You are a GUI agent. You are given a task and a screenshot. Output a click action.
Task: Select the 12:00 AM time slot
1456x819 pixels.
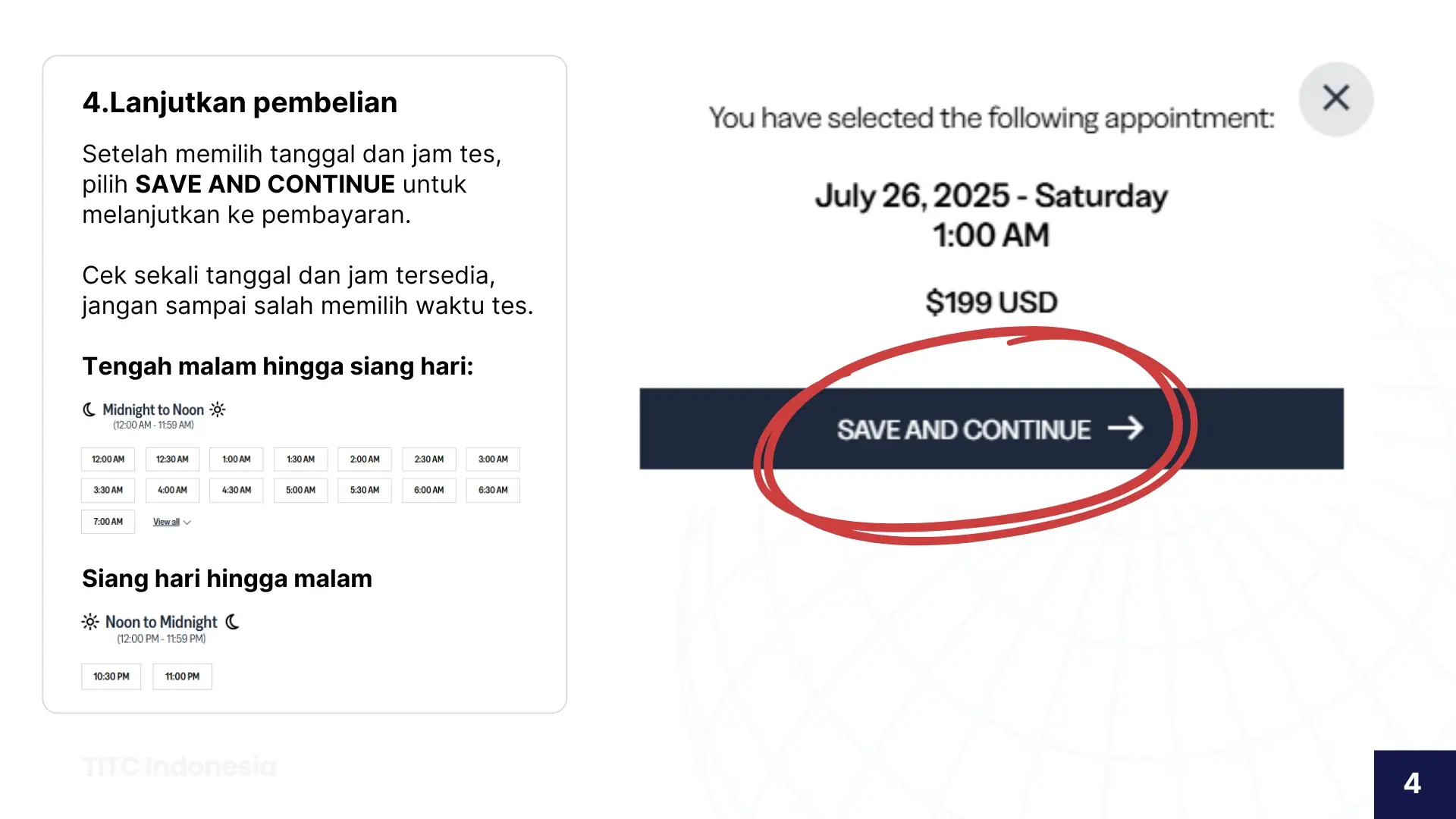[108, 460]
